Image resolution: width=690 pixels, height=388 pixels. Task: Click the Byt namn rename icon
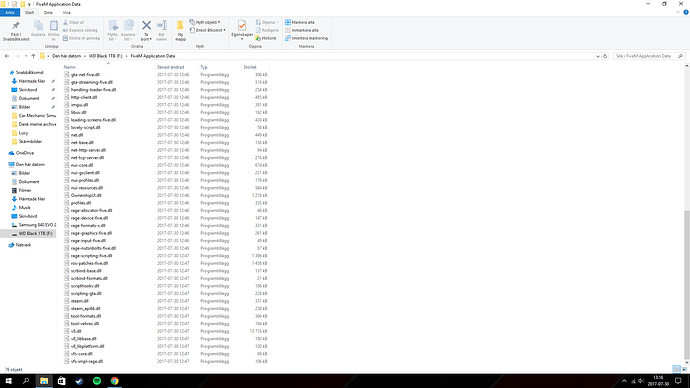click(161, 30)
